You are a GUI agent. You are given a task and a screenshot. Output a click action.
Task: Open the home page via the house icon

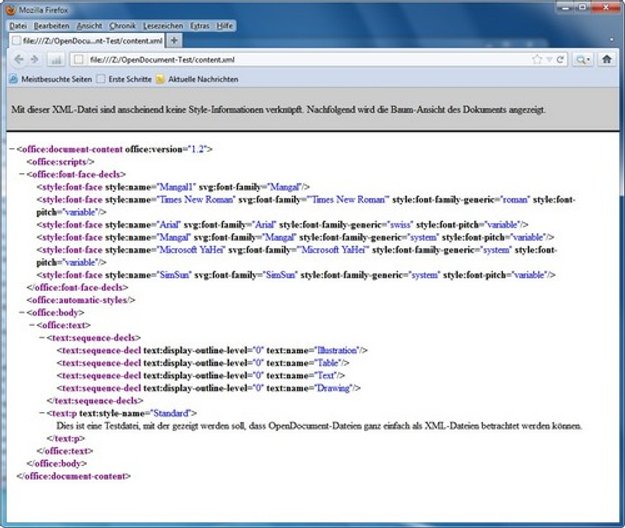point(607,59)
